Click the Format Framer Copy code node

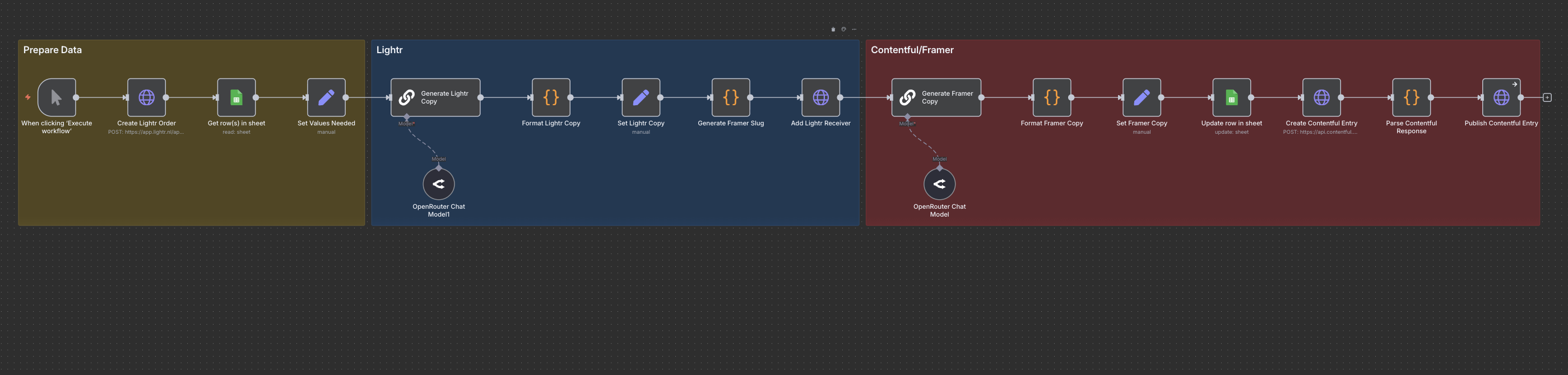click(1052, 97)
